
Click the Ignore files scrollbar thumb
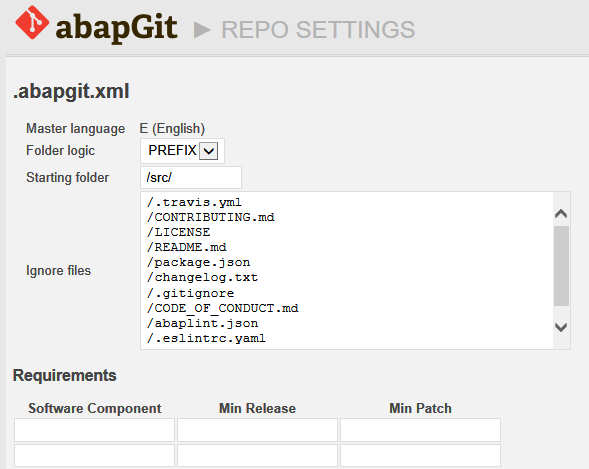pos(561,266)
